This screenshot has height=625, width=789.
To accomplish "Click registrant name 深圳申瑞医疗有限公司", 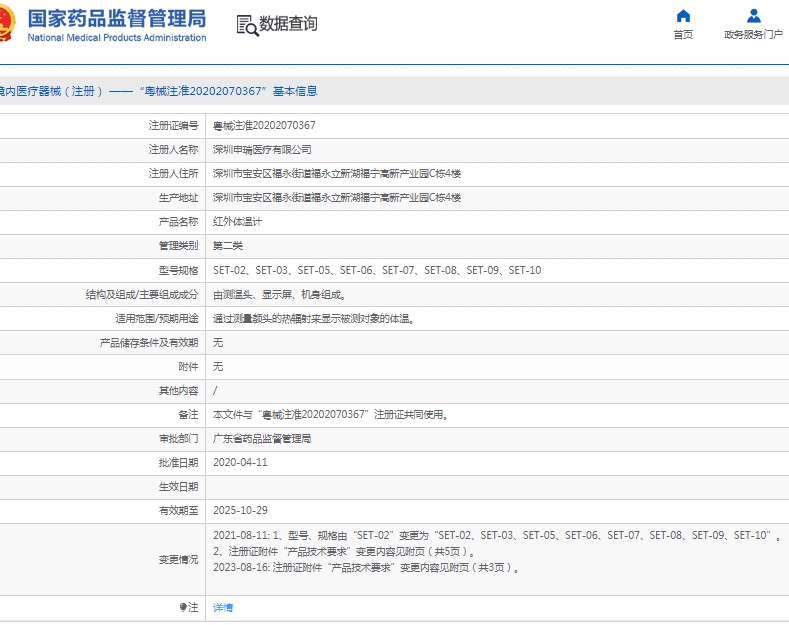I will [x=262, y=149].
